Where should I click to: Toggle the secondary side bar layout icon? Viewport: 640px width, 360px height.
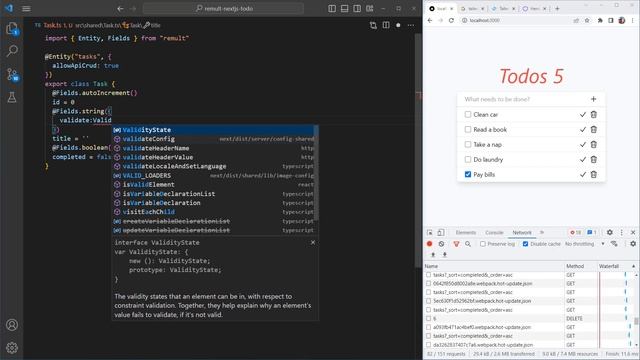(x=357, y=9)
